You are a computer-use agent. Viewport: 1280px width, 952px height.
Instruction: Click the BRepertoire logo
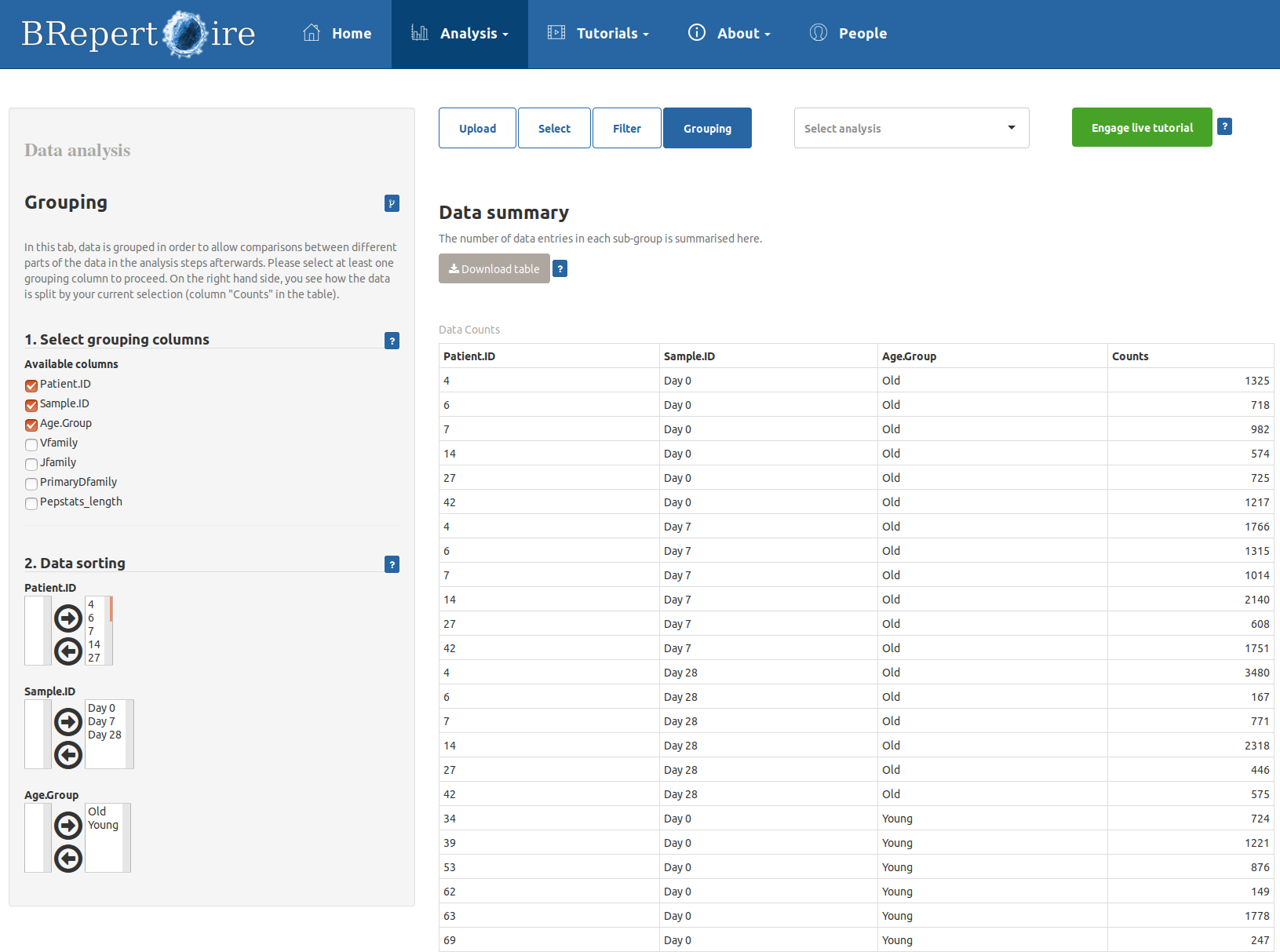coord(138,34)
